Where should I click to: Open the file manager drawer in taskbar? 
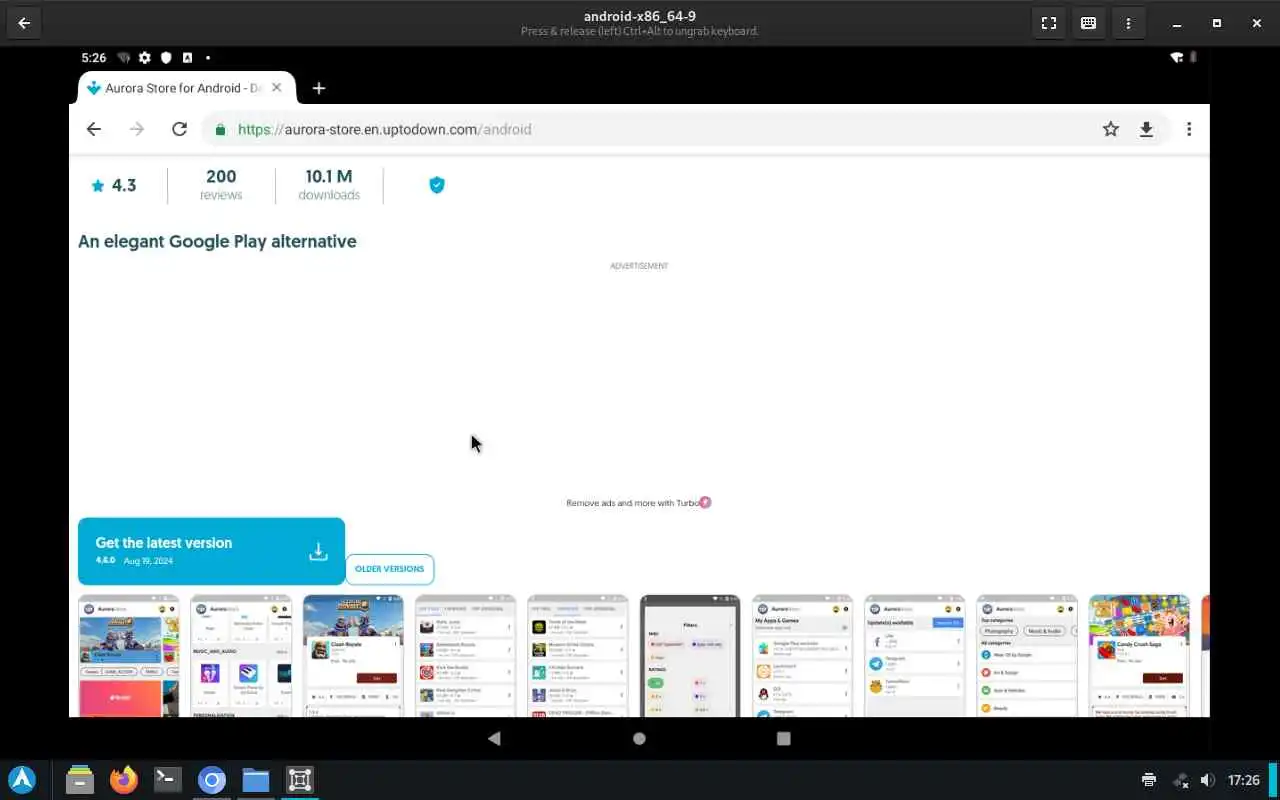tap(80, 780)
